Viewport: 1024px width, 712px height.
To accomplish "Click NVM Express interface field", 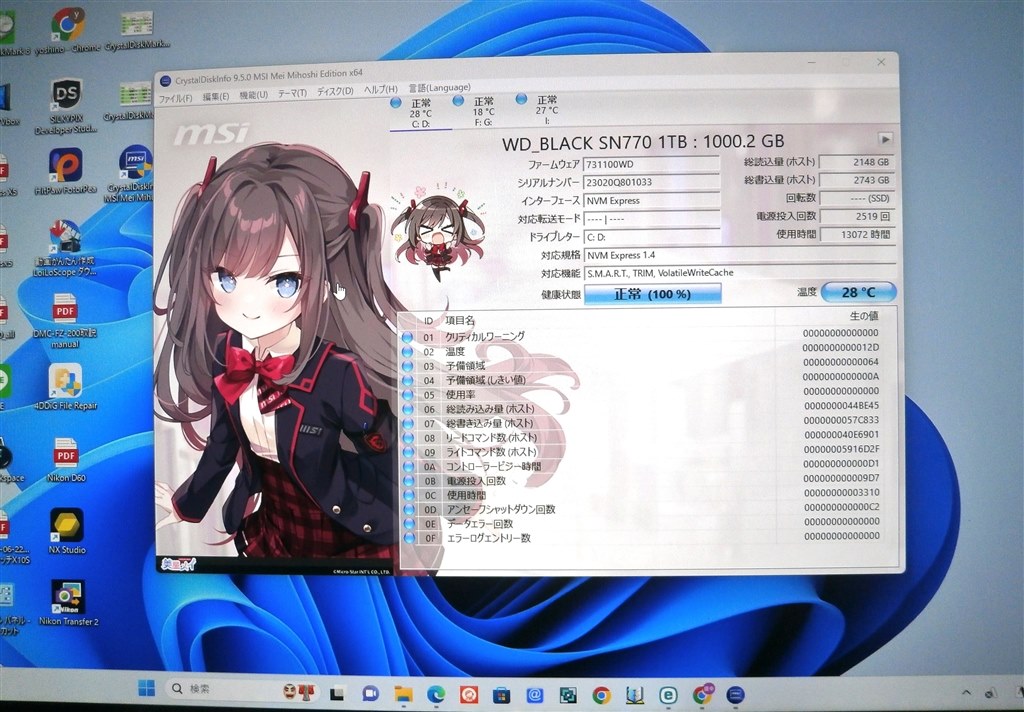I will click(x=652, y=201).
